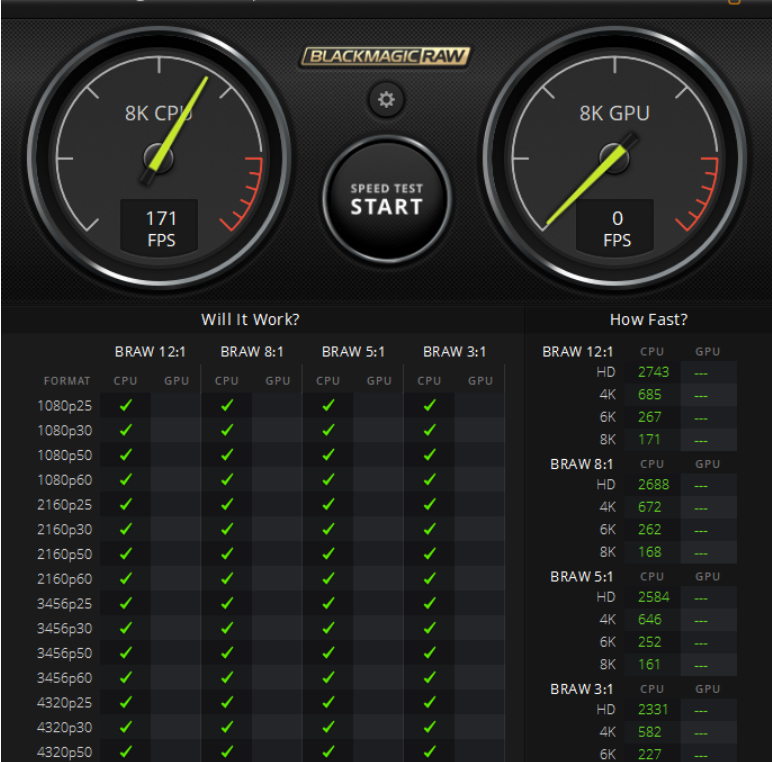Click the BRAW 5:1 CPU checkmark for 1080p50
772x762 pixels.
click(x=328, y=454)
